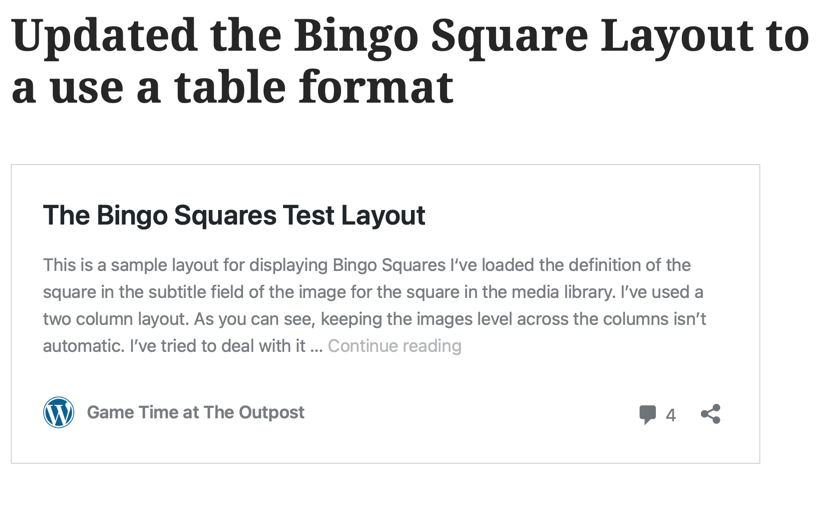Screen dimensions: 827x509
Task: Click the comments speech bubble icon
Action: coord(647,415)
